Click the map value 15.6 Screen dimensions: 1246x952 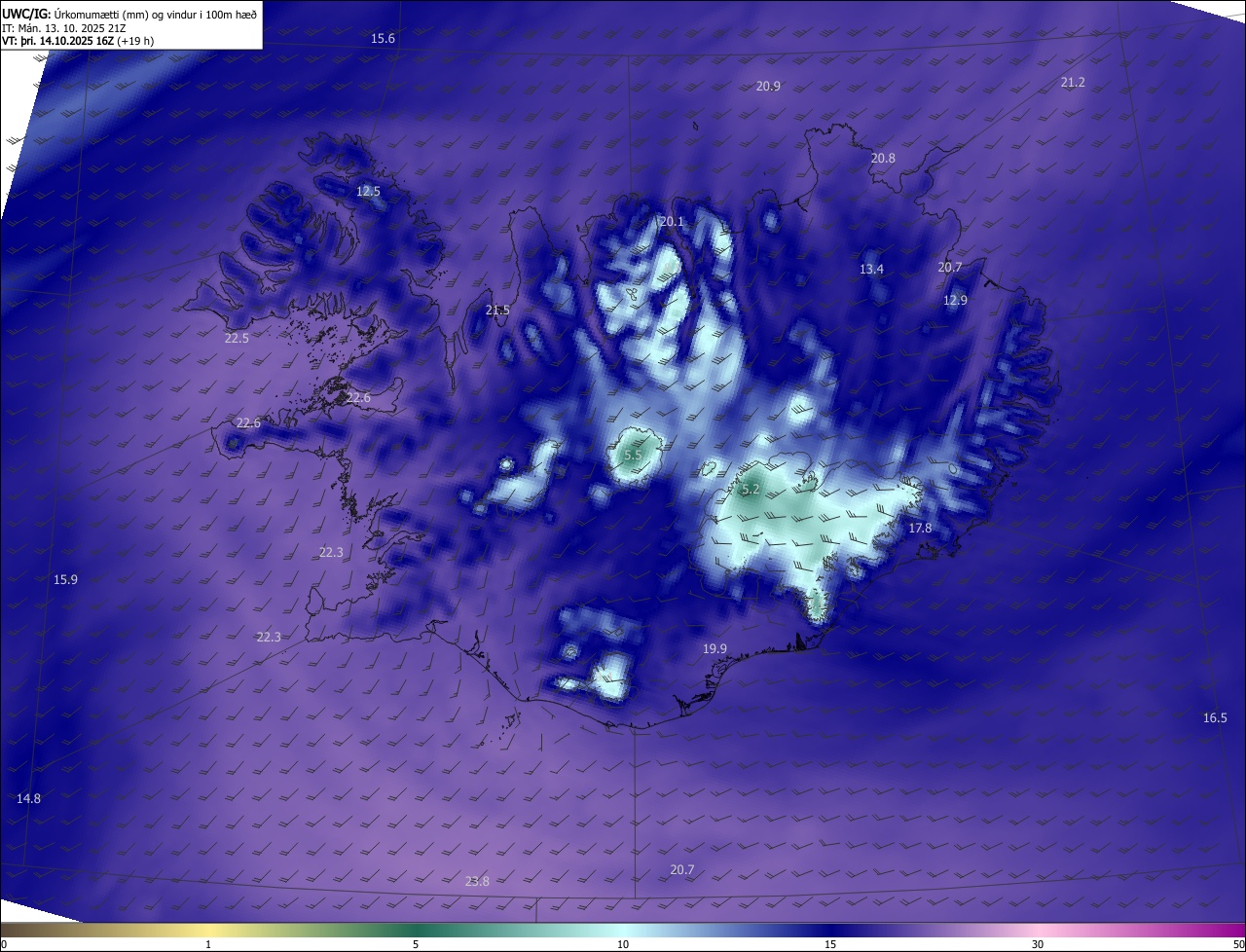click(384, 39)
